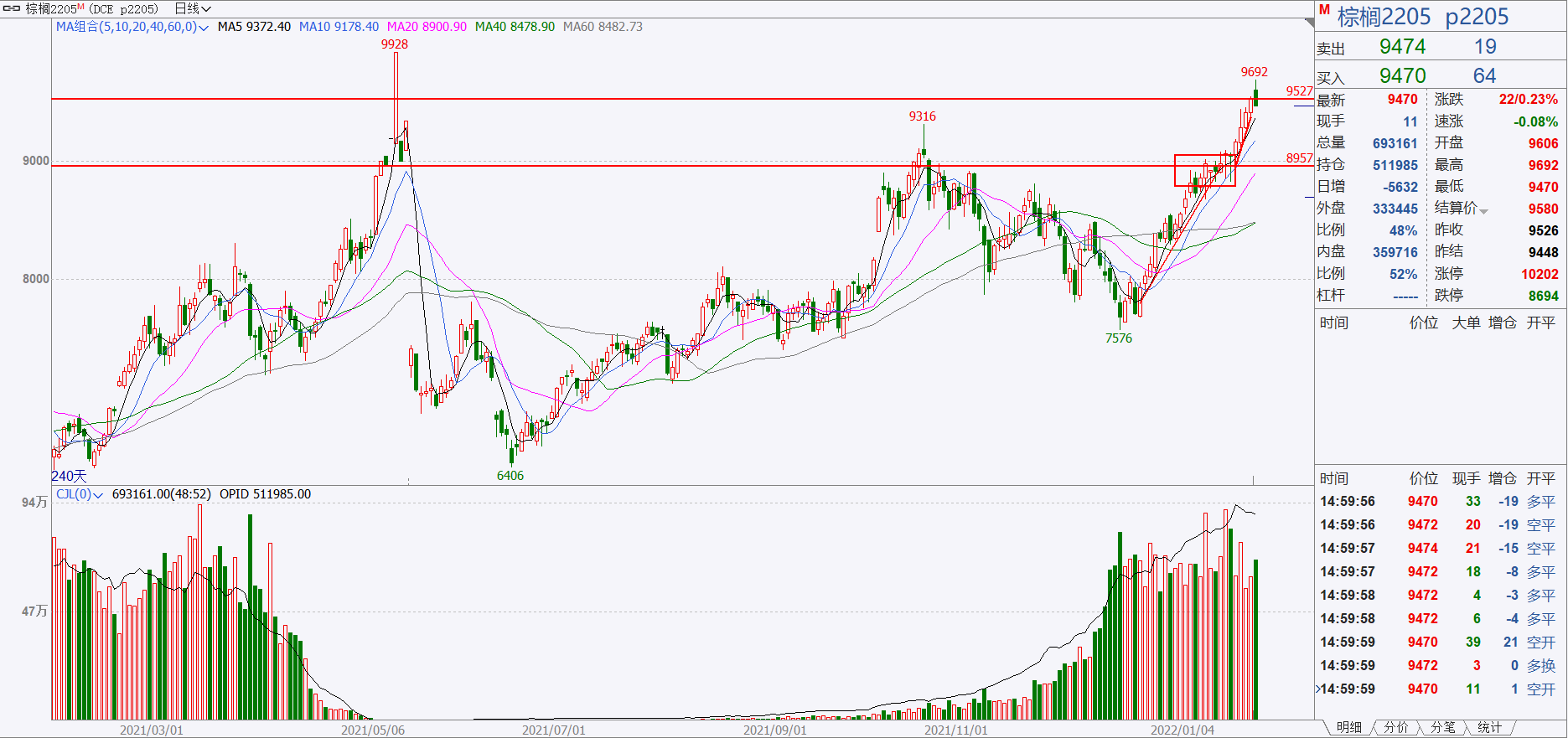Click the 9000 price axis label
This screenshot has width=1568, height=738.
click(36, 161)
